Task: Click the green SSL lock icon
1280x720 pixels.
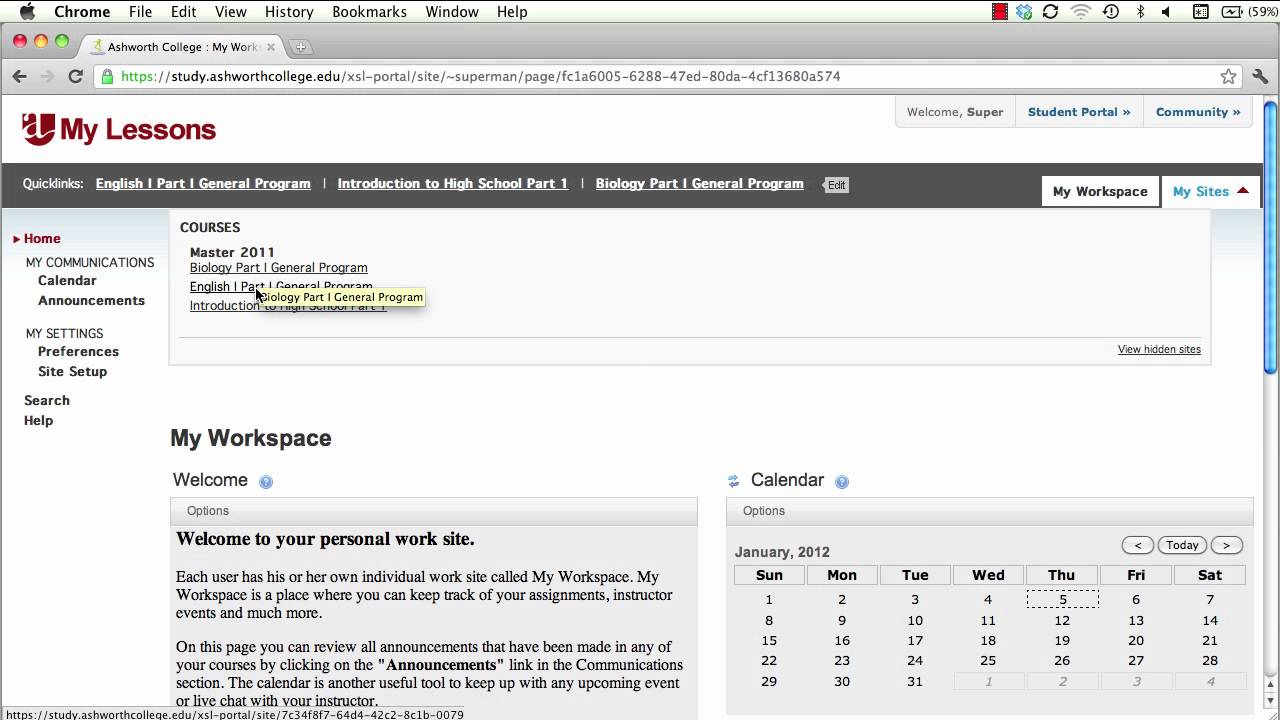Action: (107, 76)
